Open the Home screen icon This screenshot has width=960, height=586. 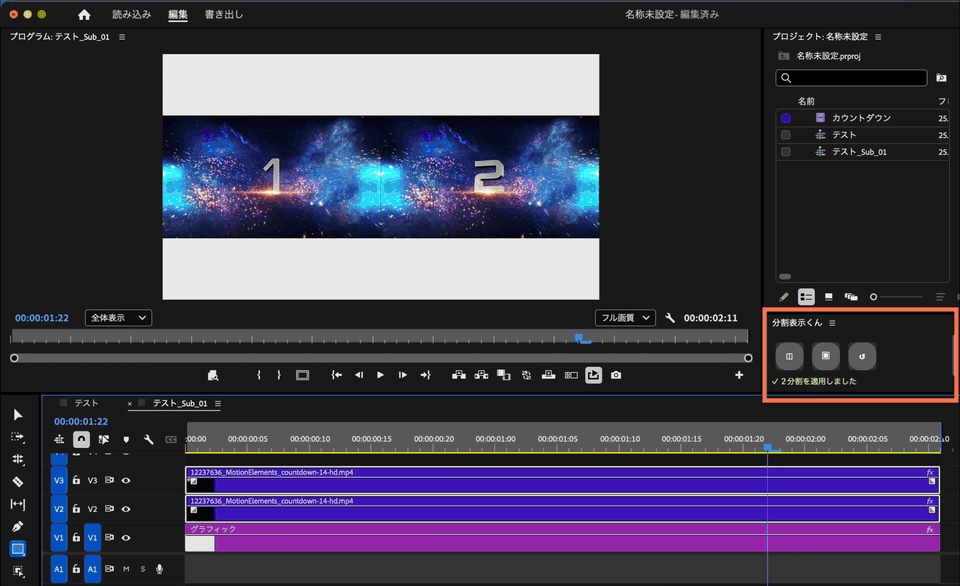point(84,14)
